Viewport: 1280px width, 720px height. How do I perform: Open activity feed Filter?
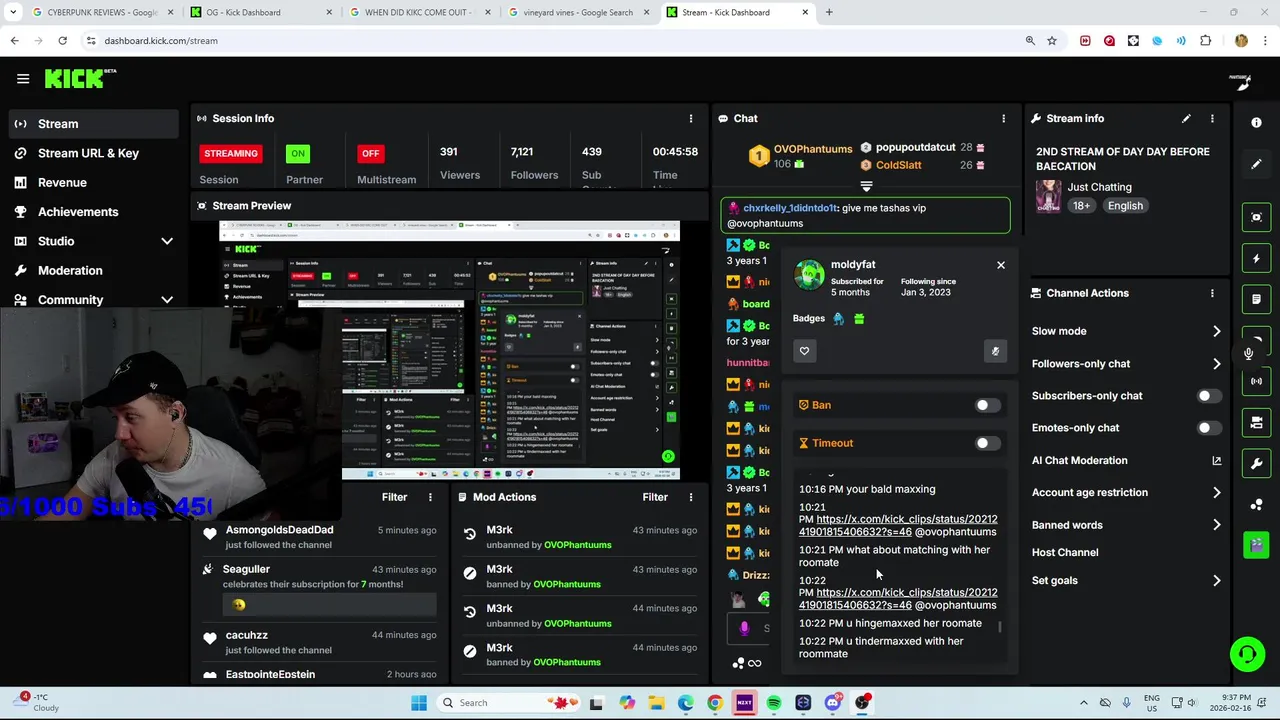coord(394,497)
